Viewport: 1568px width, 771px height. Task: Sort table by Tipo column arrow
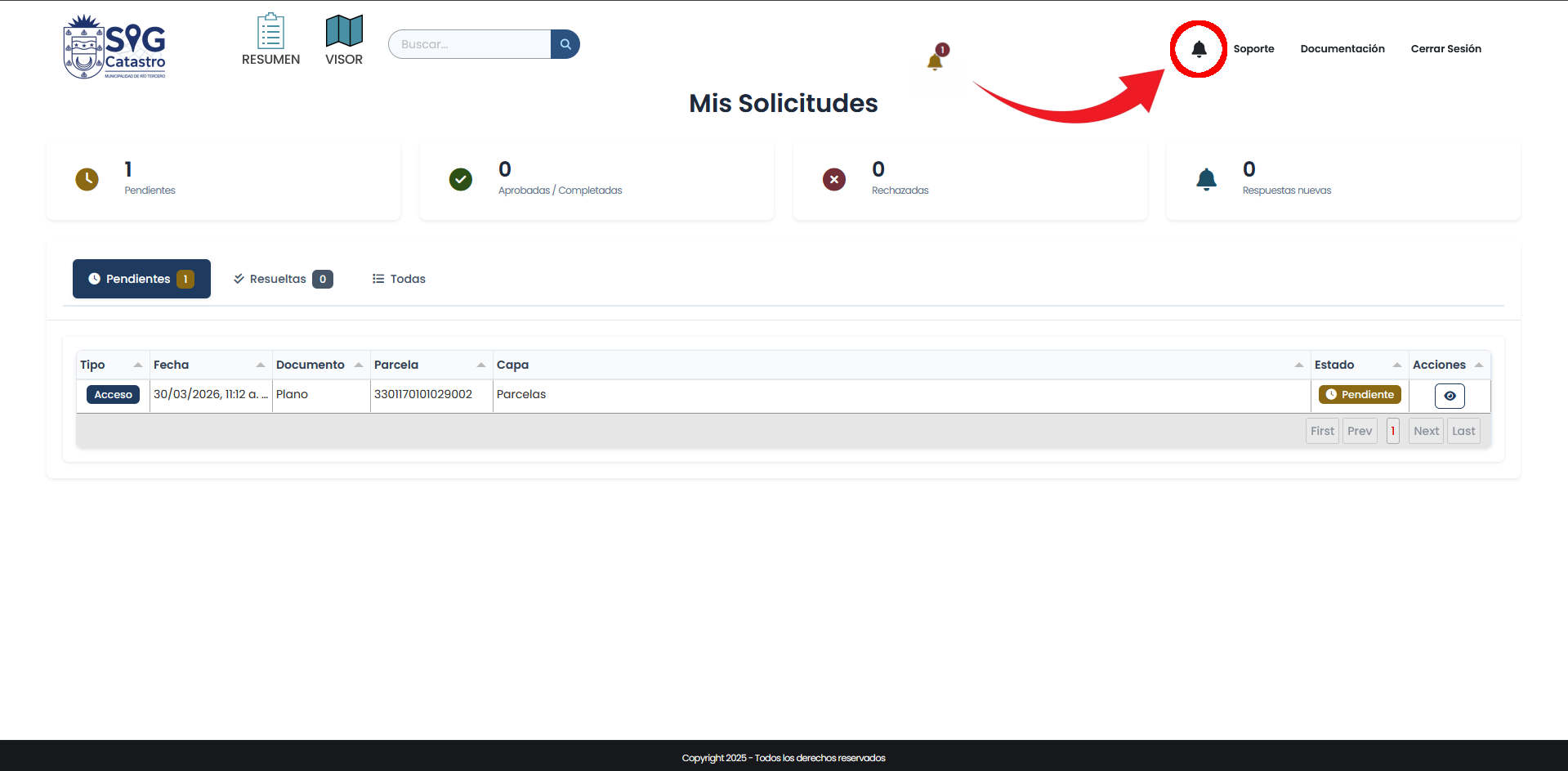point(138,365)
